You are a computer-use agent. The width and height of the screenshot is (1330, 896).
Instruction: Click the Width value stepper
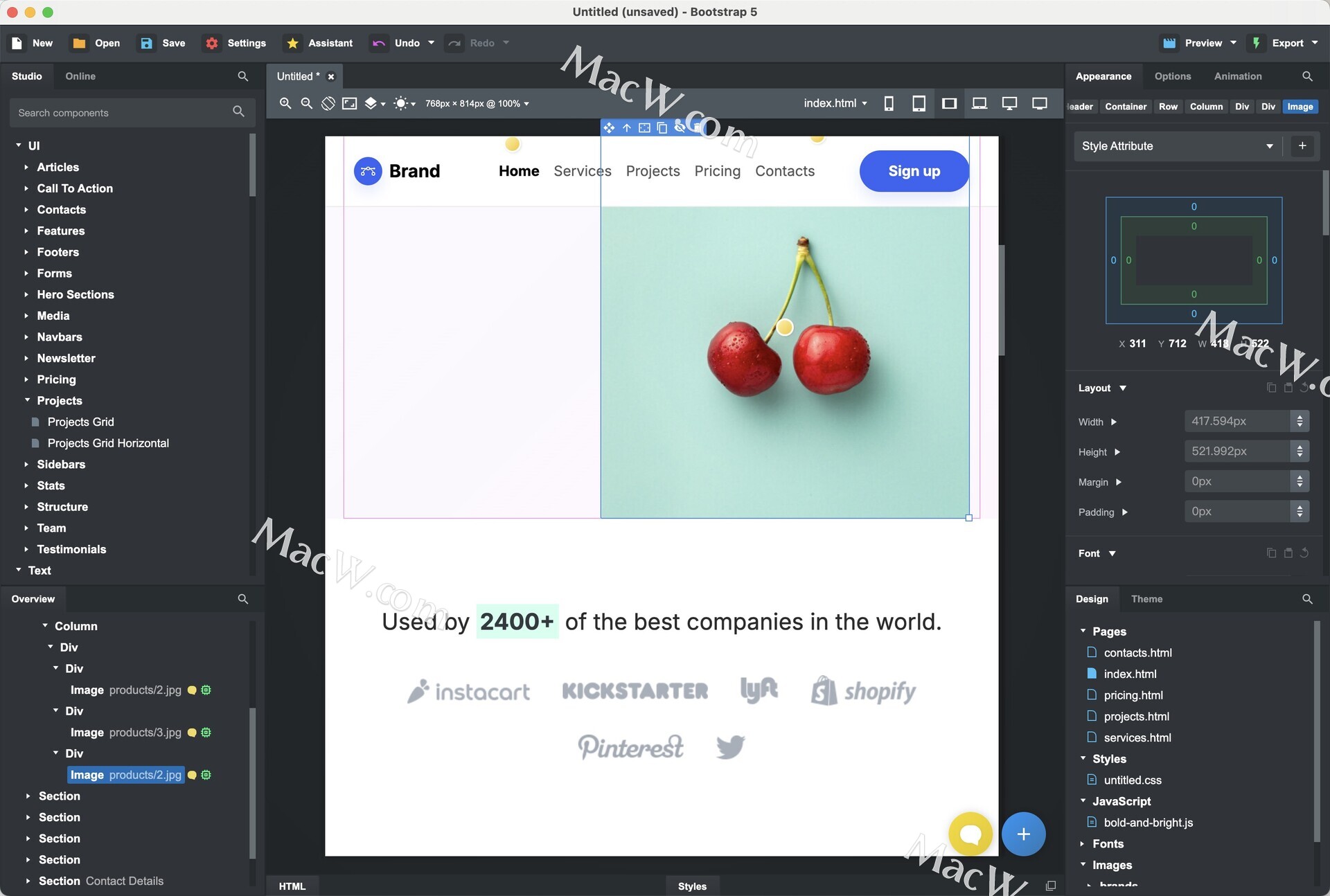point(1300,421)
